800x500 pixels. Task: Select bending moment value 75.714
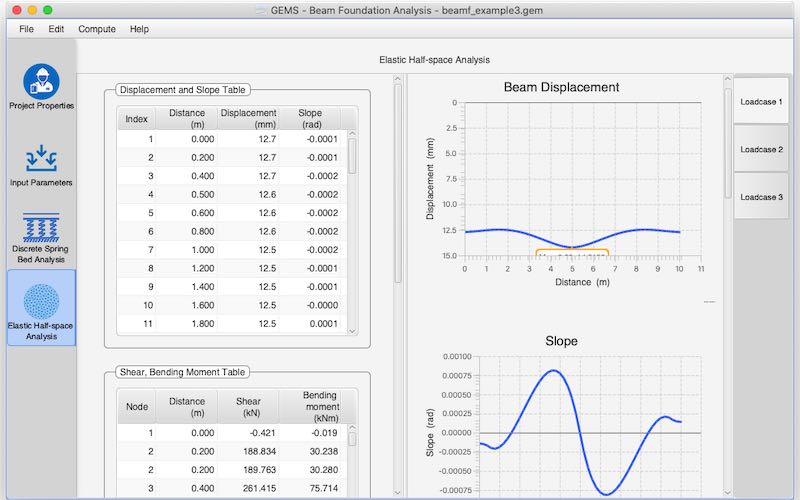(x=310, y=488)
